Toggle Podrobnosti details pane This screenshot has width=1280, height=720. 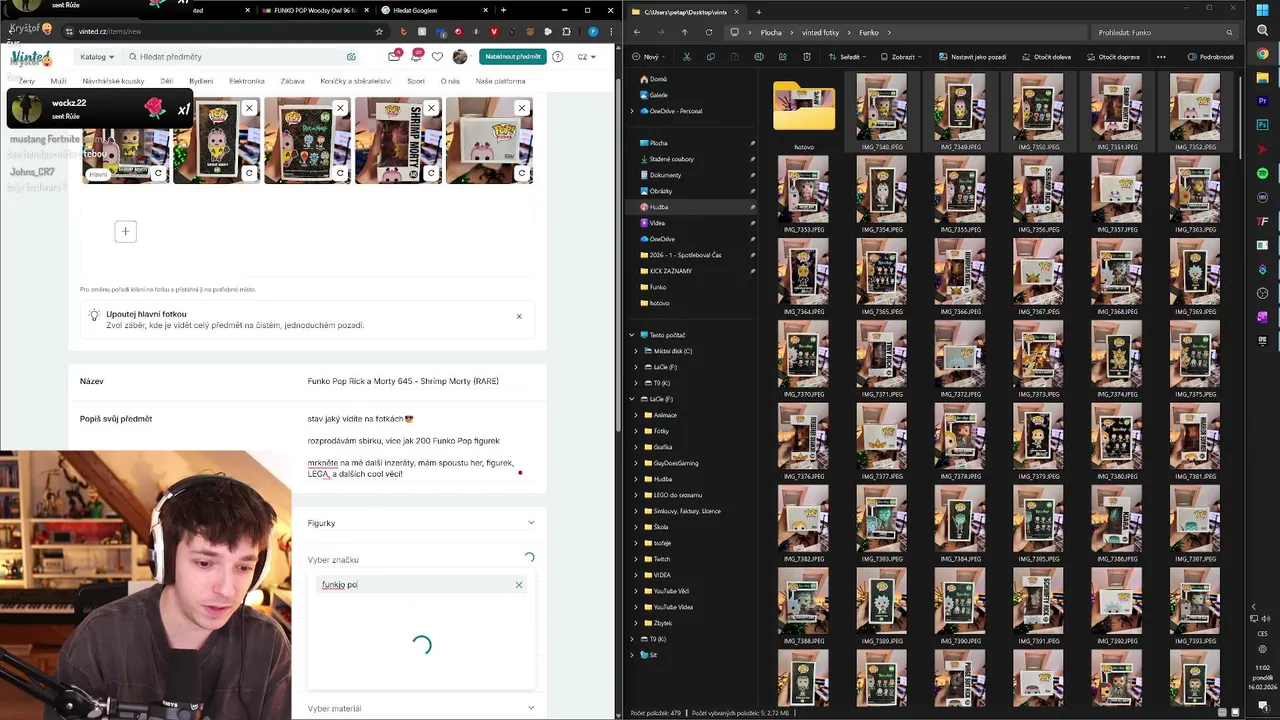point(1210,57)
